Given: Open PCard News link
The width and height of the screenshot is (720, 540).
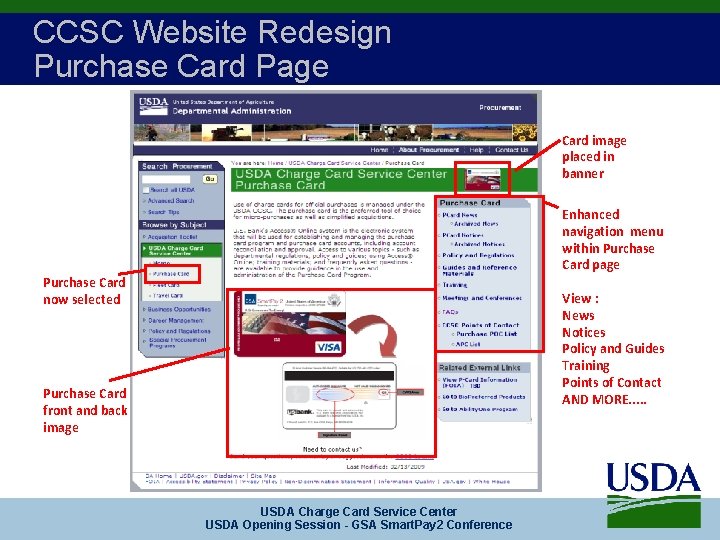Looking at the screenshot, I should tap(460, 215).
